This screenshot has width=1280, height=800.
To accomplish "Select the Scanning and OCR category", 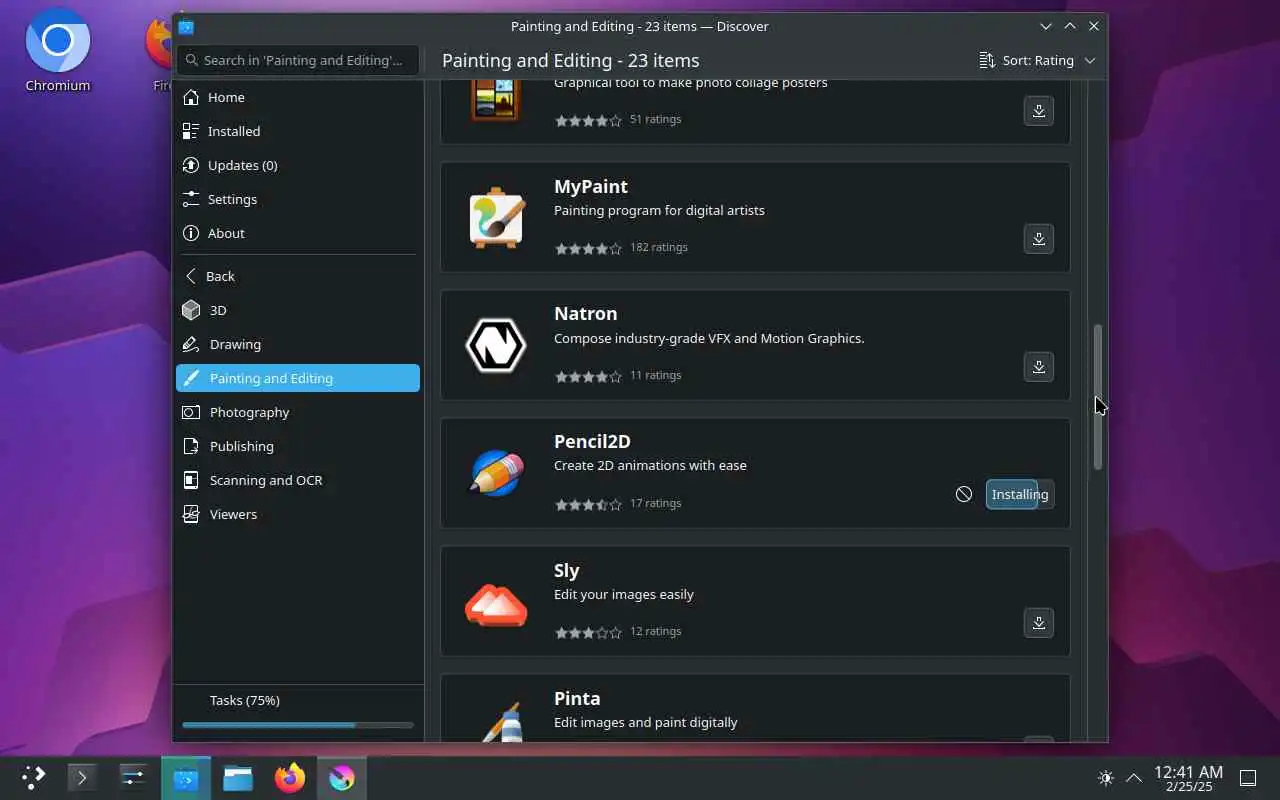I will (x=298, y=480).
